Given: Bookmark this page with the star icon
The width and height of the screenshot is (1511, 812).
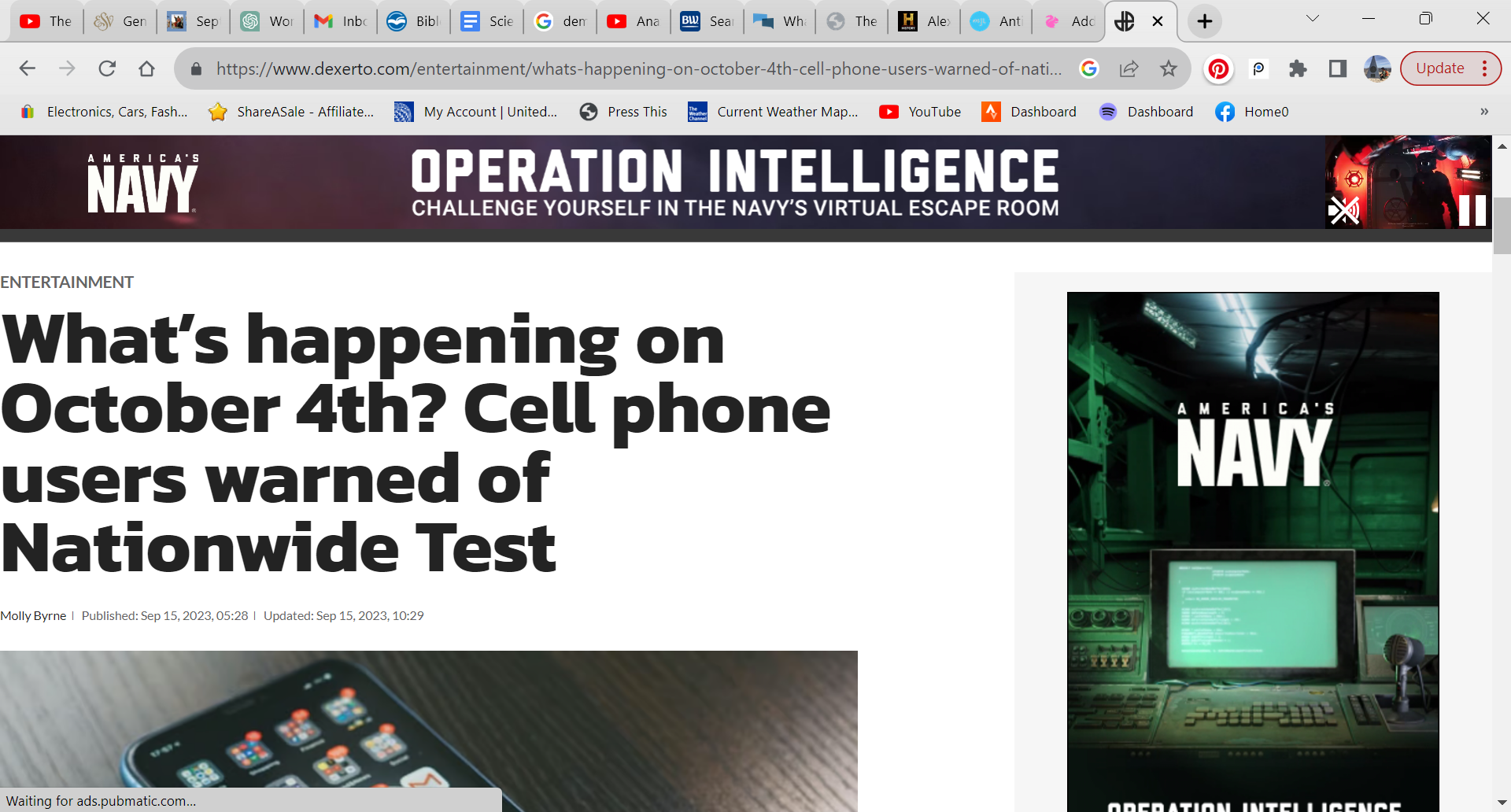Looking at the screenshot, I should tap(1169, 69).
